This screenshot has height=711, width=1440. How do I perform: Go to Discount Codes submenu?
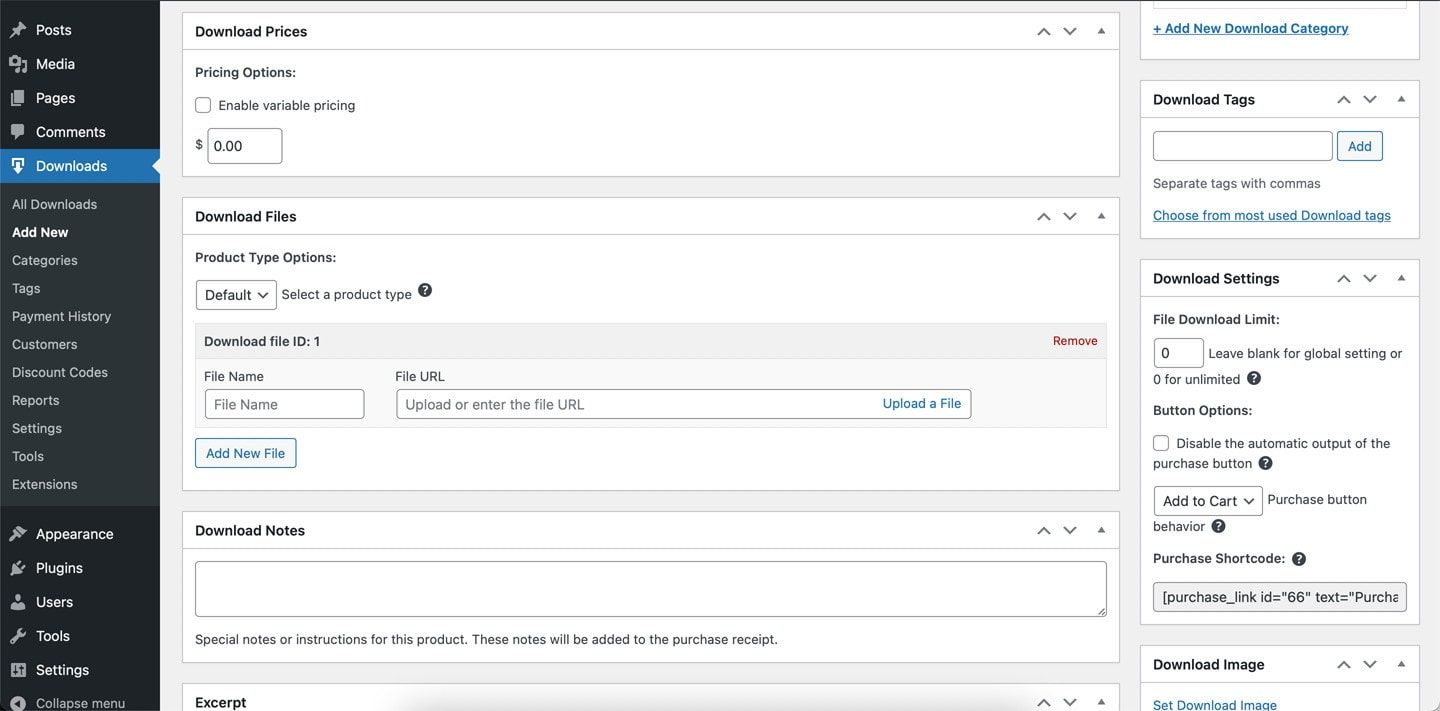60,372
